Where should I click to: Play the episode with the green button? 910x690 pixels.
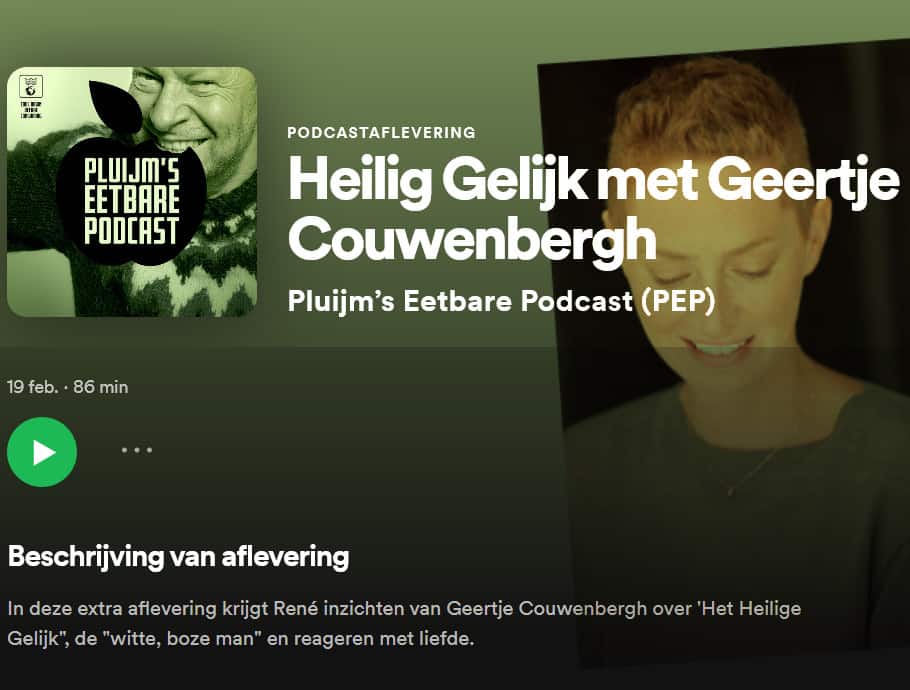42,451
